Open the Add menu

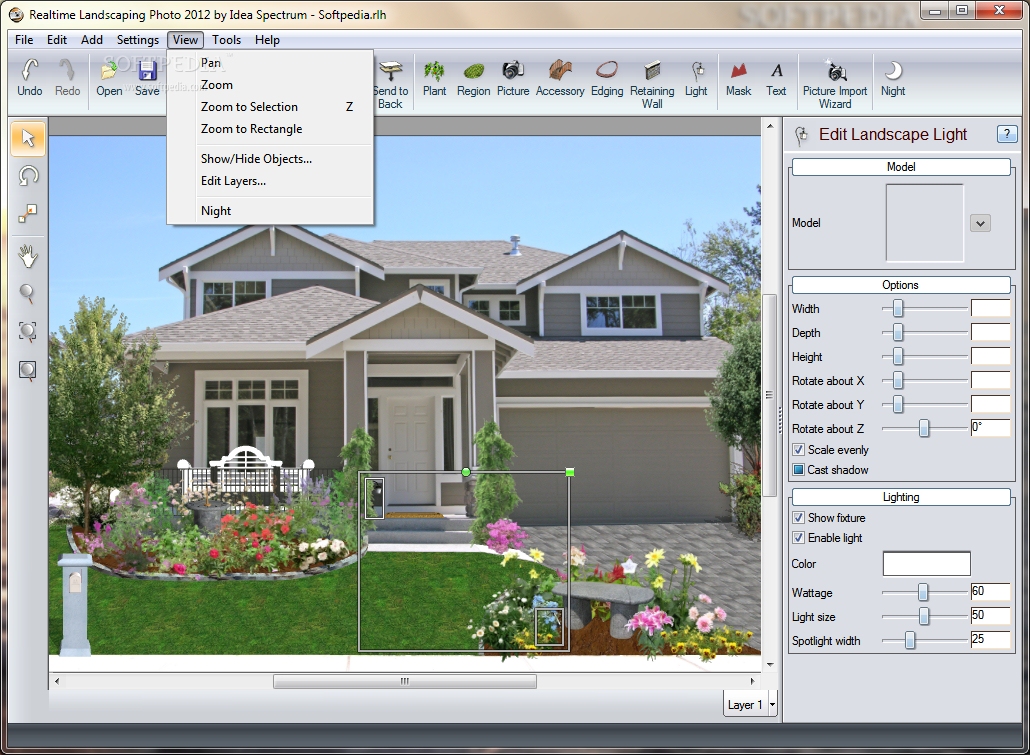coord(92,40)
